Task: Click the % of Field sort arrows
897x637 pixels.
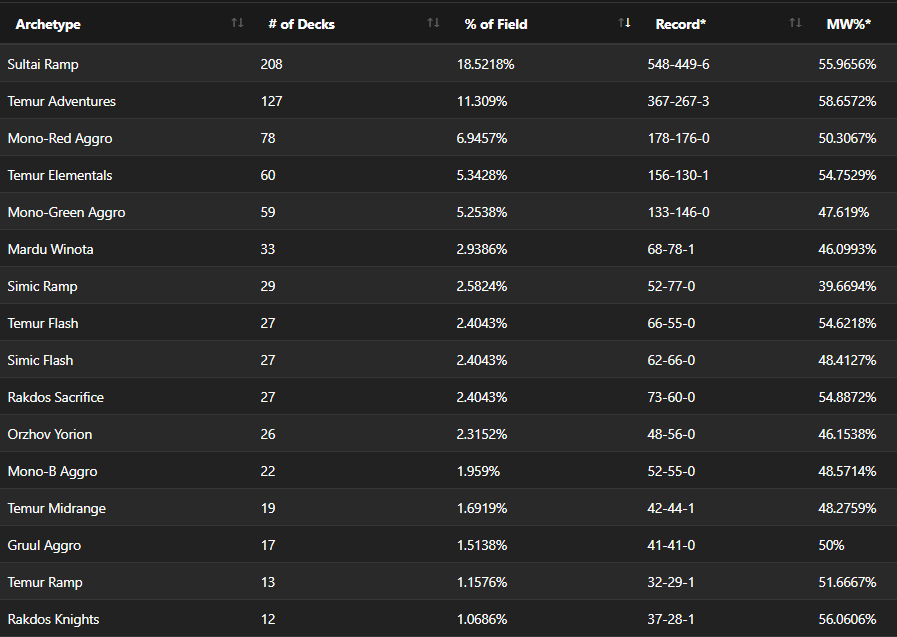Action: tap(625, 23)
